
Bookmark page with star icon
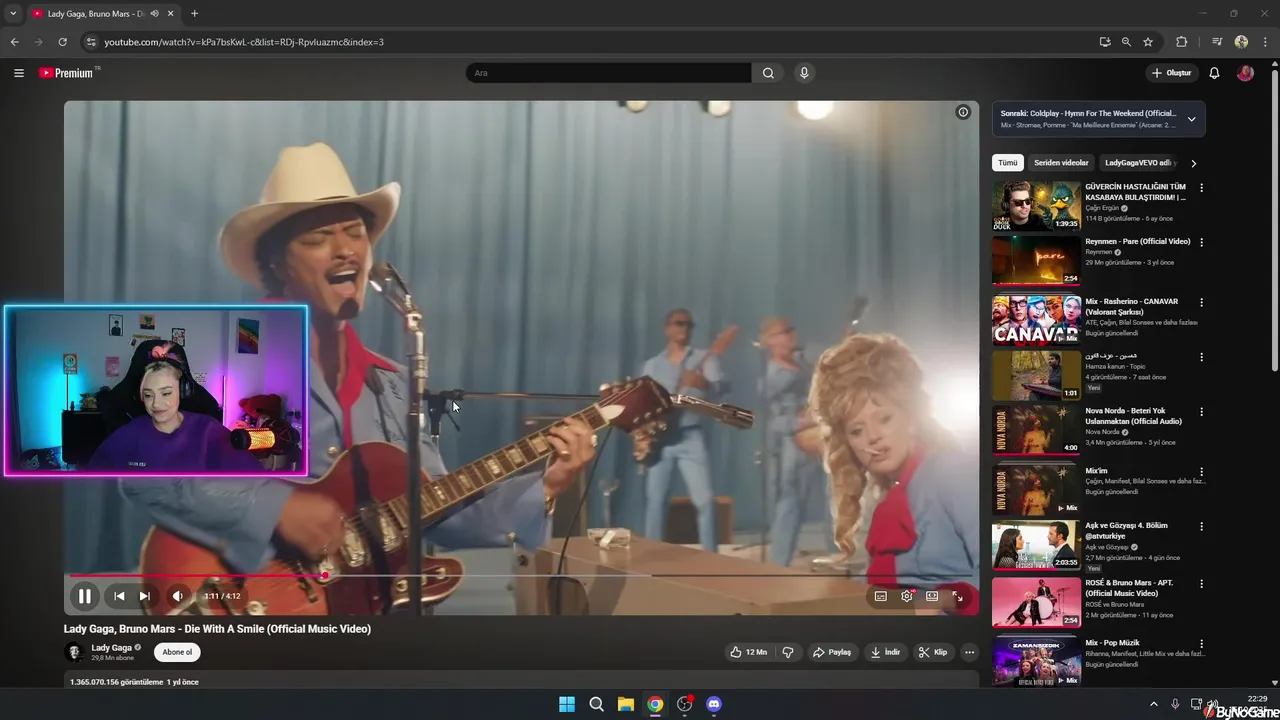pyautogui.click(x=1148, y=42)
